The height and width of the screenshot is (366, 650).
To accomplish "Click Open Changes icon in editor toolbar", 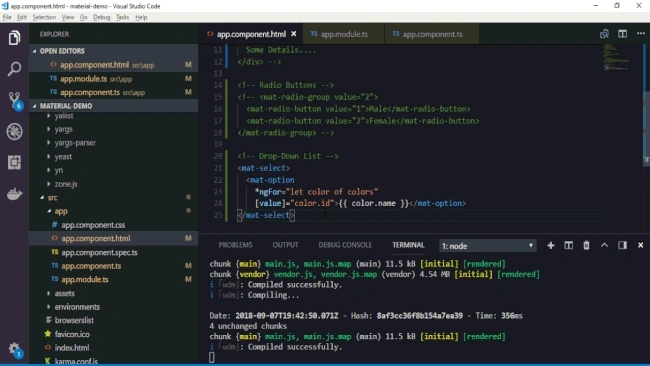I will [604, 34].
